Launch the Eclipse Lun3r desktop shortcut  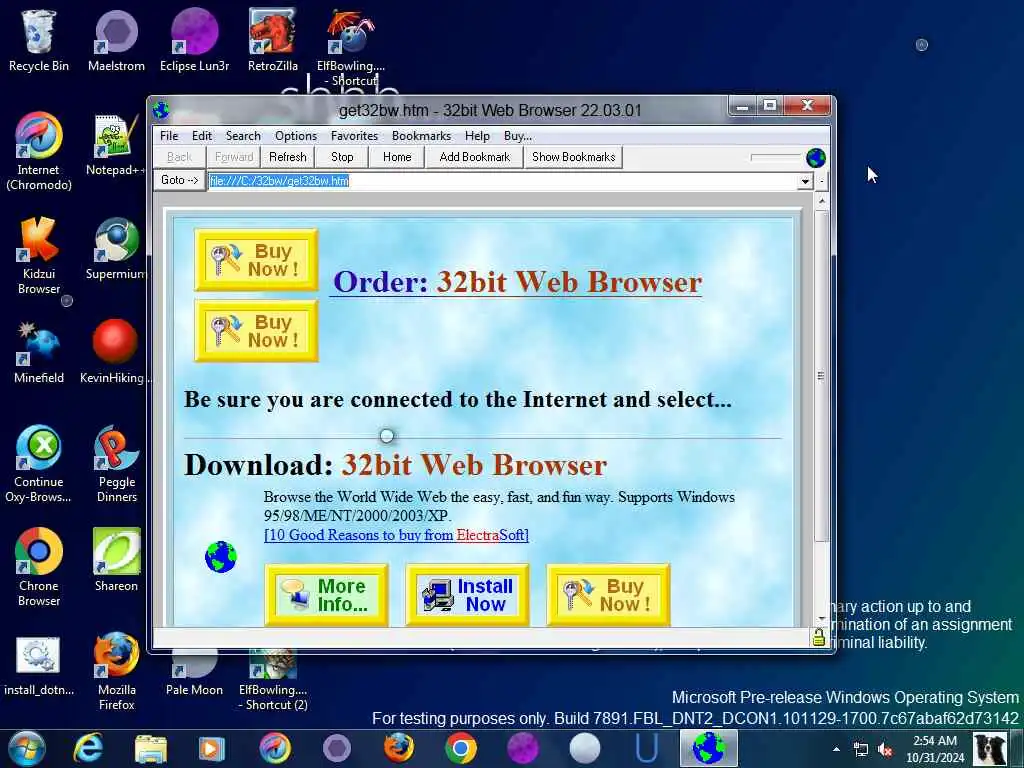coord(194,39)
